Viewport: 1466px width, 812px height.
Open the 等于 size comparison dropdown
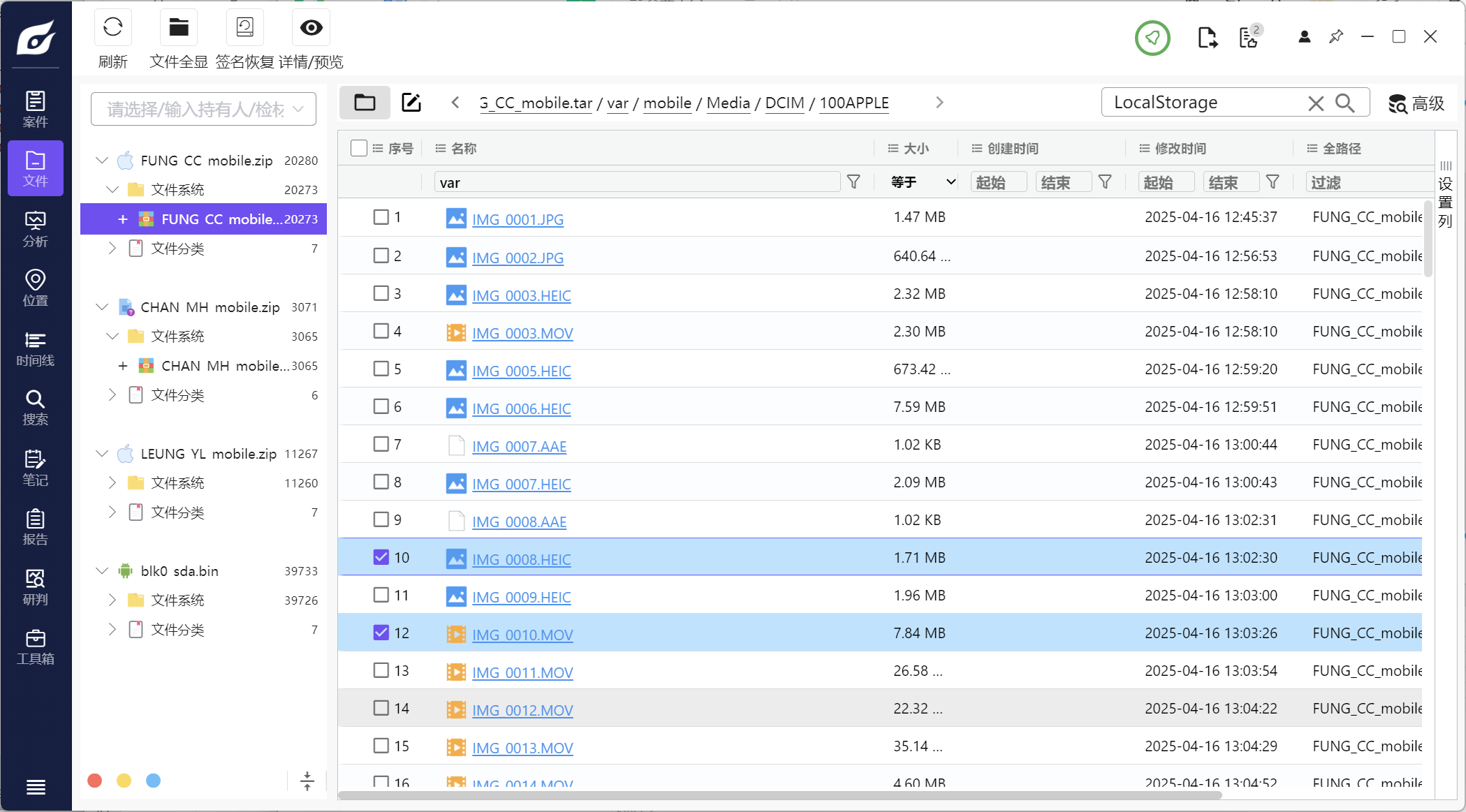click(923, 182)
